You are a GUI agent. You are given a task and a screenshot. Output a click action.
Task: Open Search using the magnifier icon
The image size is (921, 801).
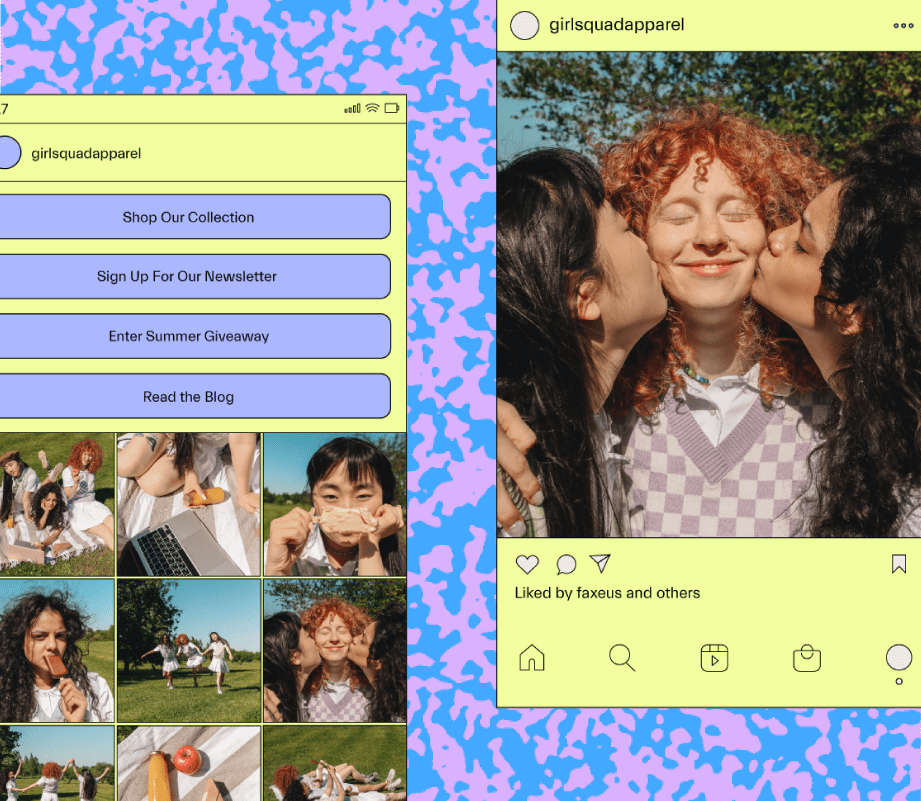pyautogui.click(x=622, y=659)
